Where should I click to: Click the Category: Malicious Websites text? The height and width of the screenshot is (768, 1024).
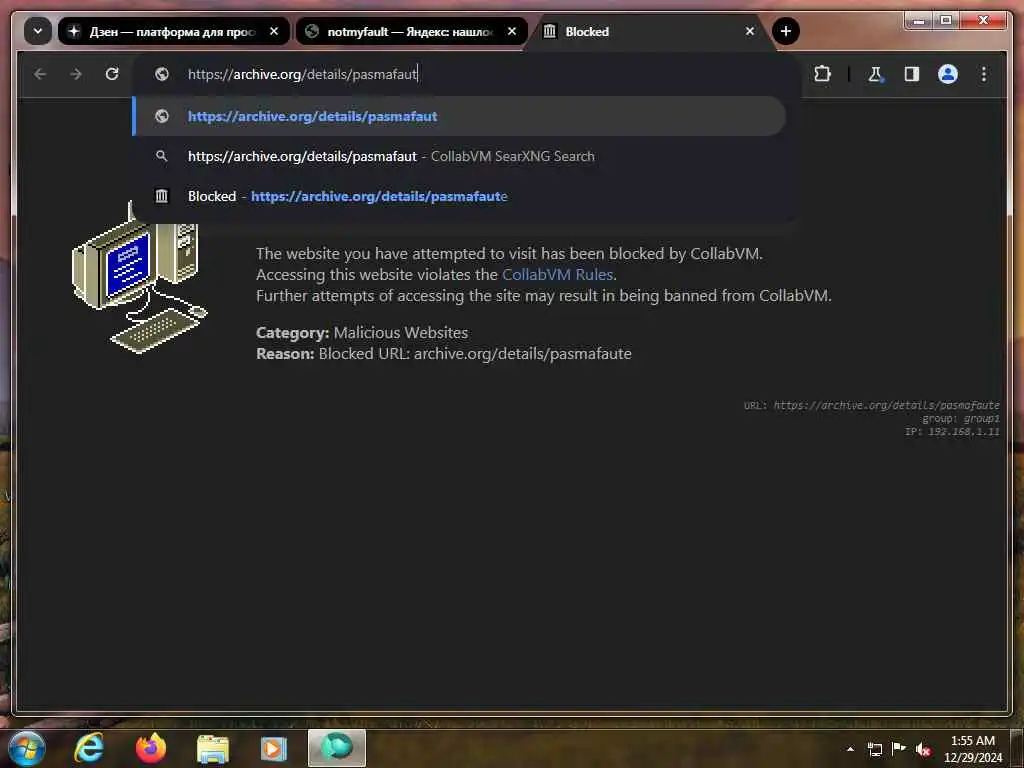[362, 332]
